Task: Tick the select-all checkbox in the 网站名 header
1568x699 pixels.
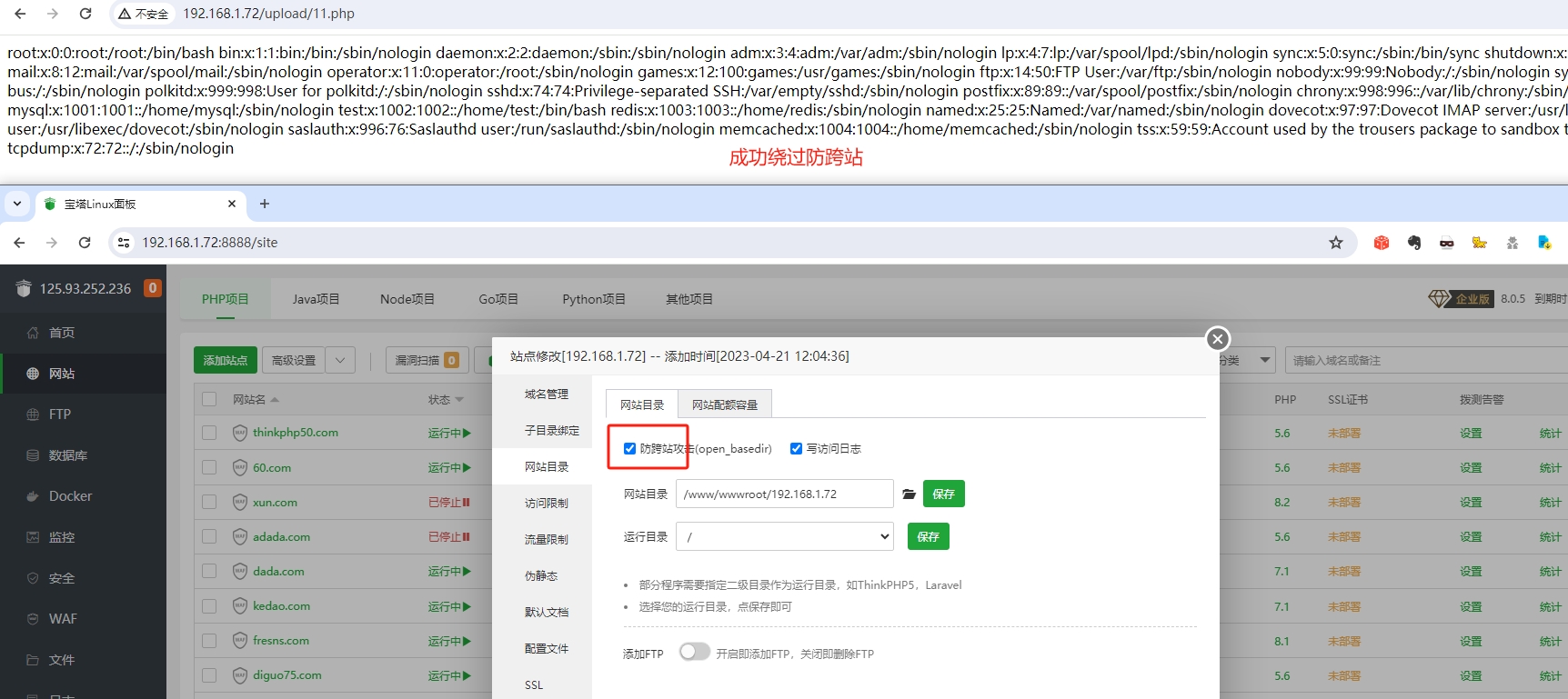Action: 209,399
